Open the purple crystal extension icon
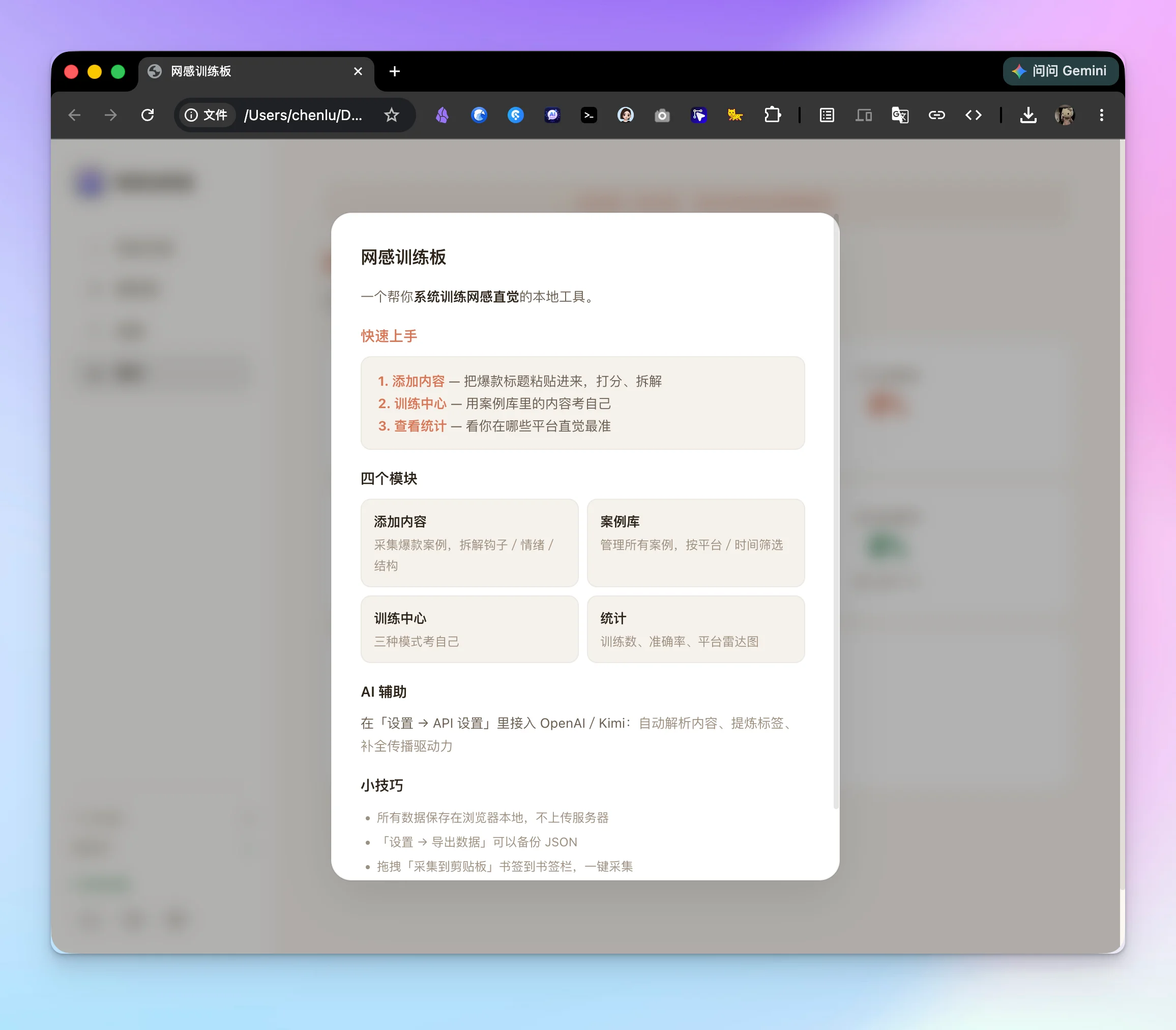The image size is (1176, 1030). coord(442,115)
